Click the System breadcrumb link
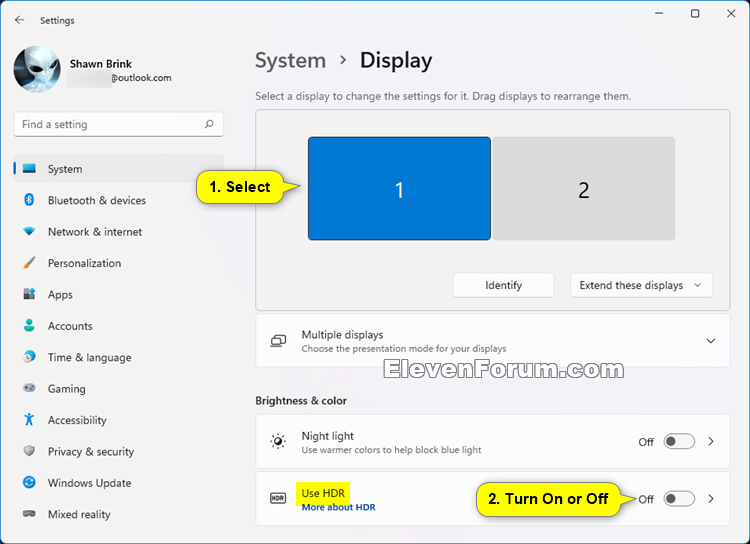Viewport: 750px width, 544px height. pyautogui.click(x=290, y=61)
